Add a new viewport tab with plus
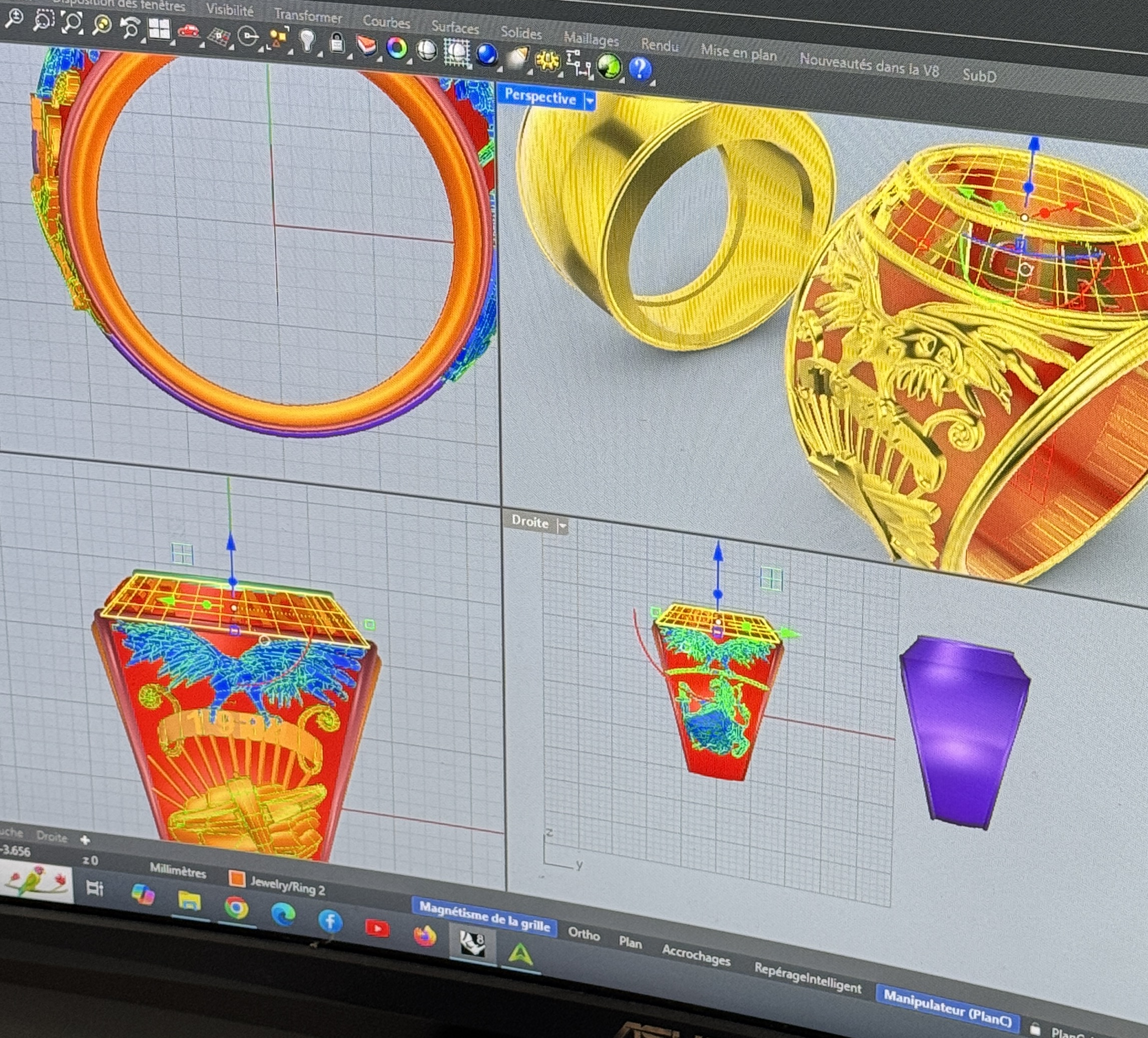Viewport: 1148px width, 1038px height. [86, 840]
